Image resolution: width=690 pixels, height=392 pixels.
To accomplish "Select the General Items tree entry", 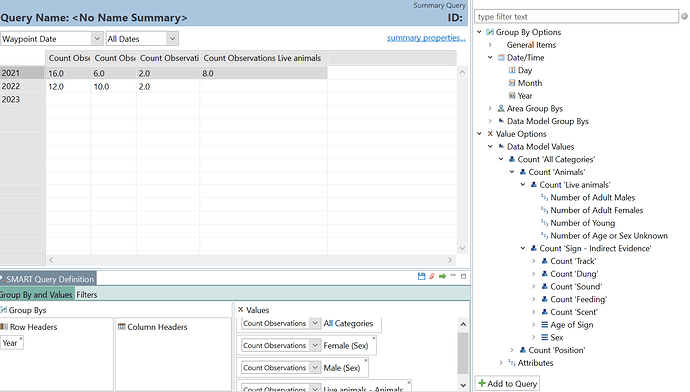I will tap(531, 45).
